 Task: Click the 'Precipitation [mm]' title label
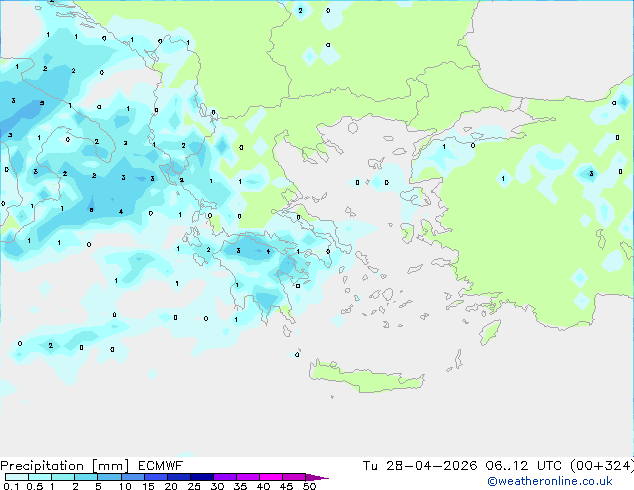pos(65,466)
